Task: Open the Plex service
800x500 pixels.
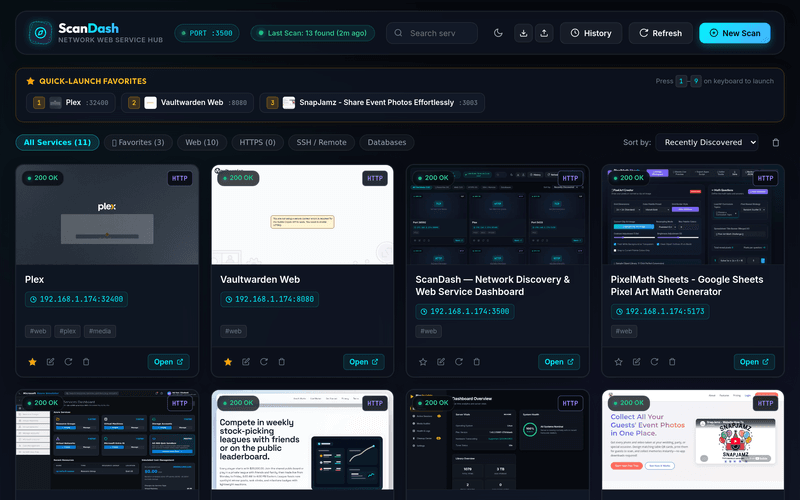Action: click(x=168, y=362)
